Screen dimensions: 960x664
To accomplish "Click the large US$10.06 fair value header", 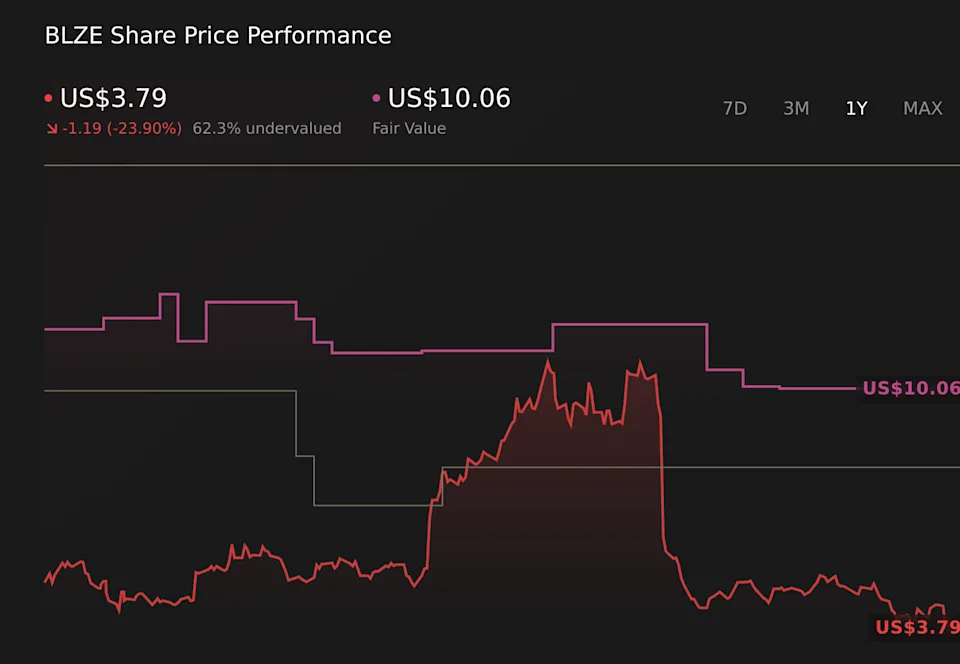I will click(449, 98).
